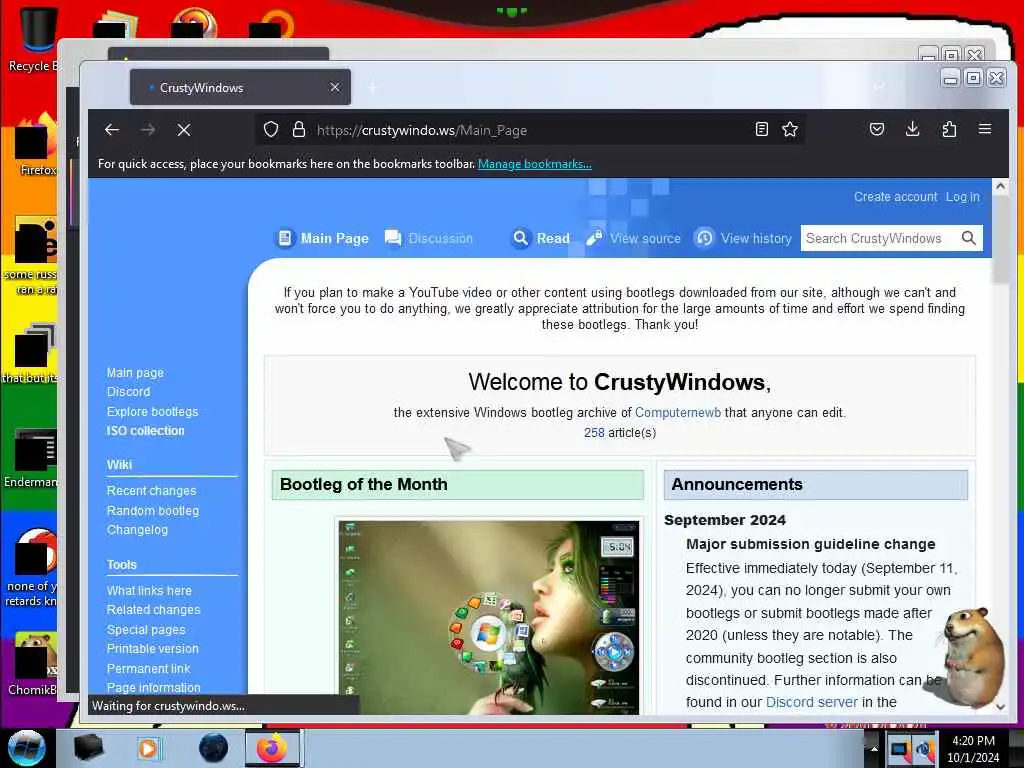Open Main page sidebar link
Image resolution: width=1024 pixels, height=768 pixels.
click(x=135, y=373)
